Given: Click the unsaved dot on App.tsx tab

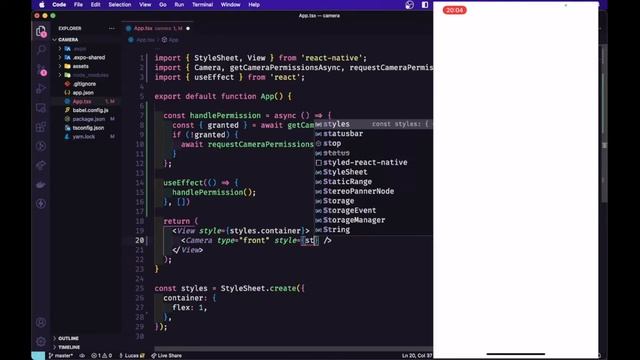Looking at the screenshot, I should tap(188, 29).
